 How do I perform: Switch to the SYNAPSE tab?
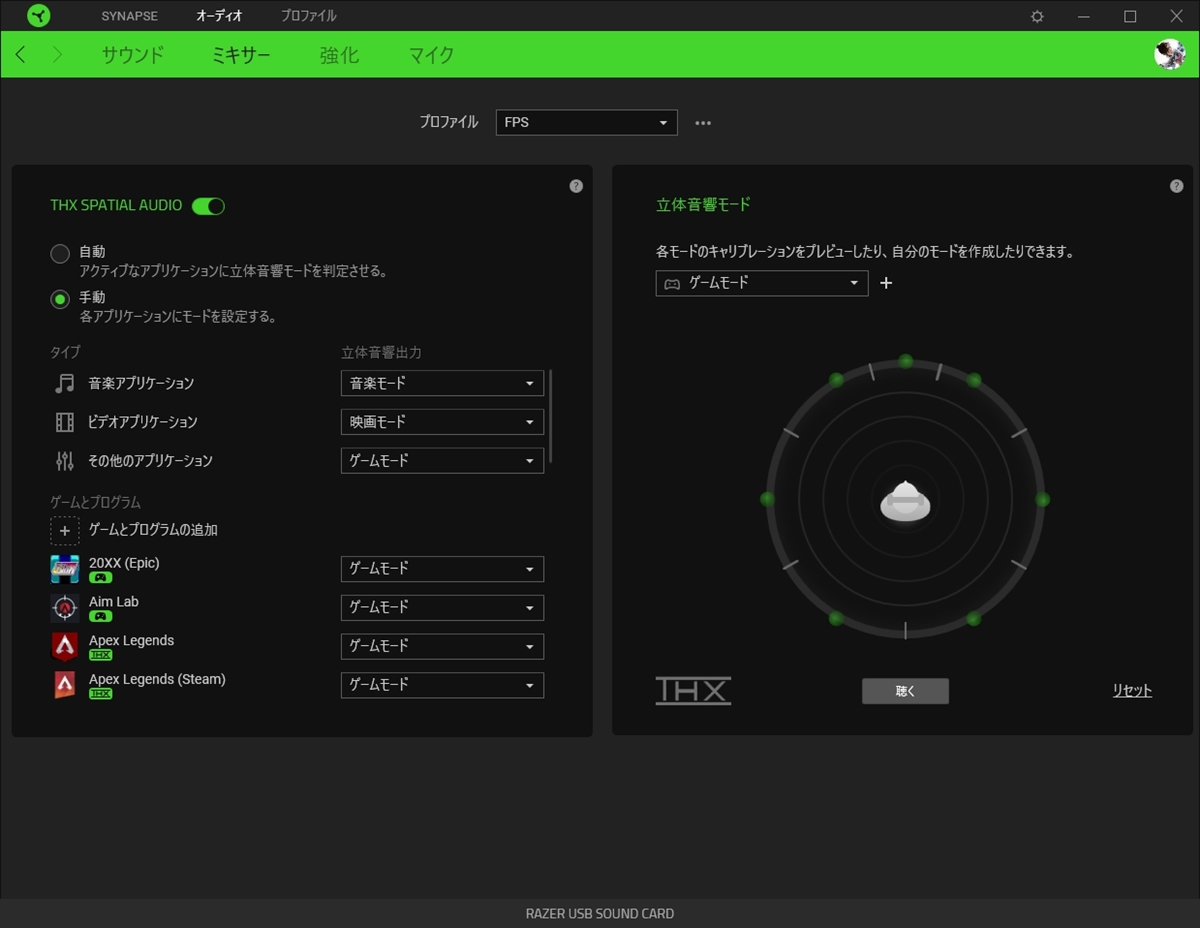pos(129,16)
